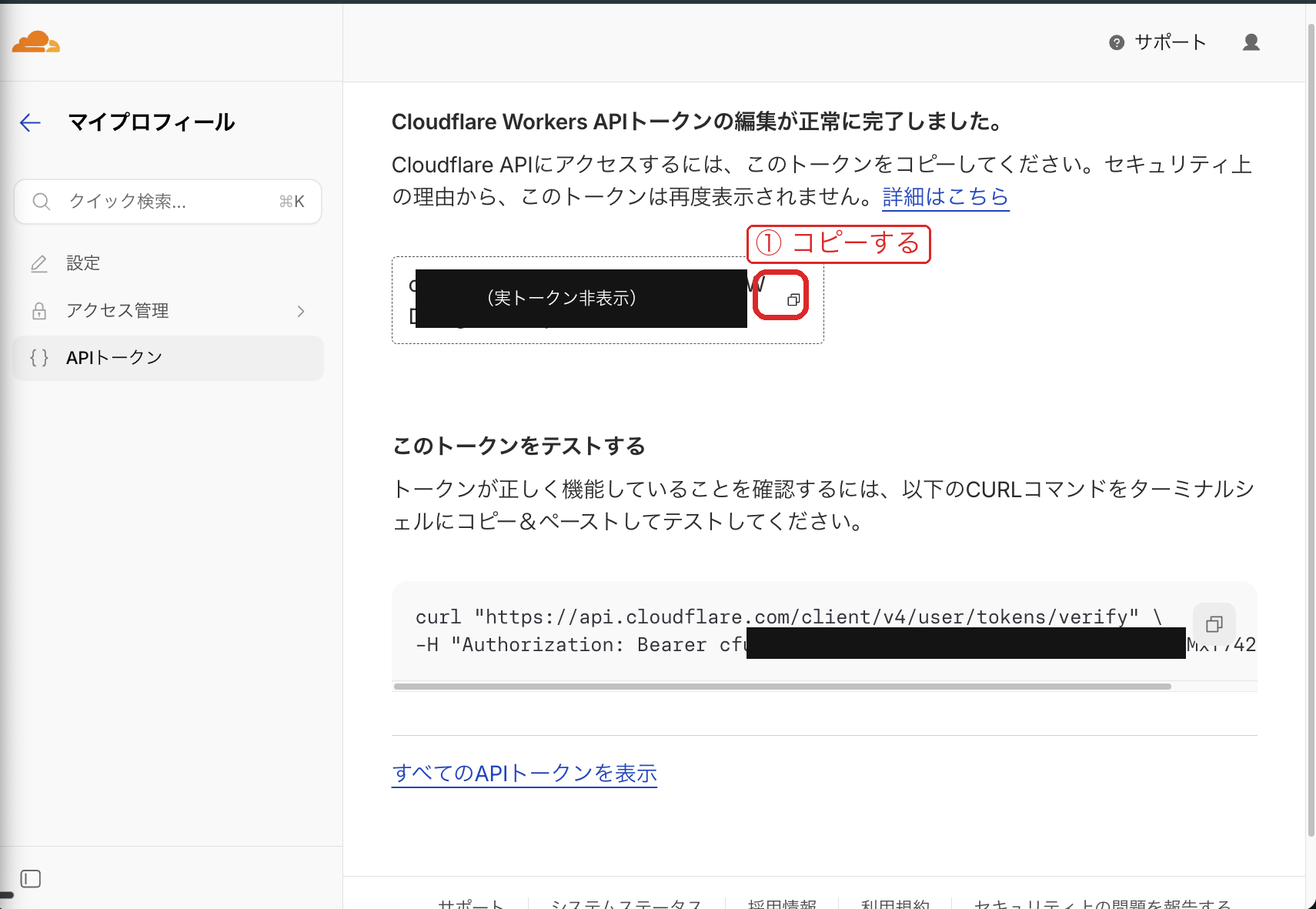Click the lock icon next to アクセス管理
This screenshot has width=1316, height=909.
click(39, 311)
